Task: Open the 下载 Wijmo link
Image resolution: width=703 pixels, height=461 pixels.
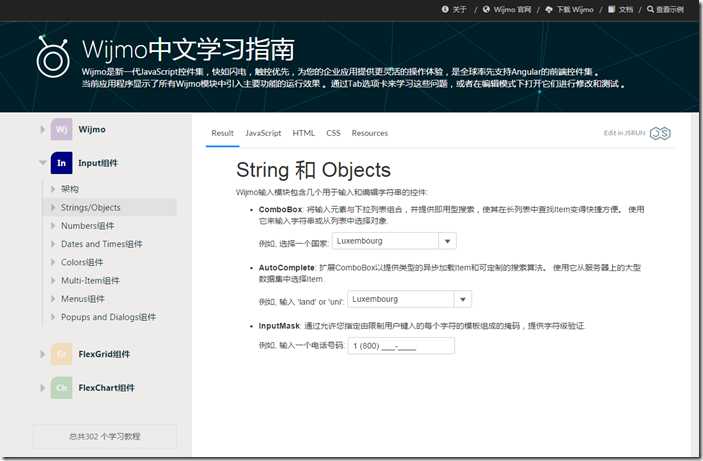Action: click(x=575, y=9)
